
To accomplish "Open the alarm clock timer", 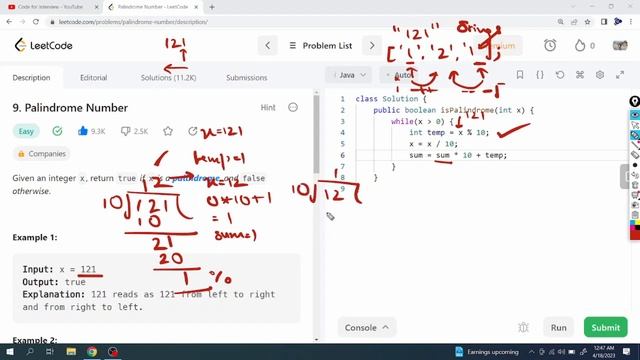I will click(x=550, y=45).
